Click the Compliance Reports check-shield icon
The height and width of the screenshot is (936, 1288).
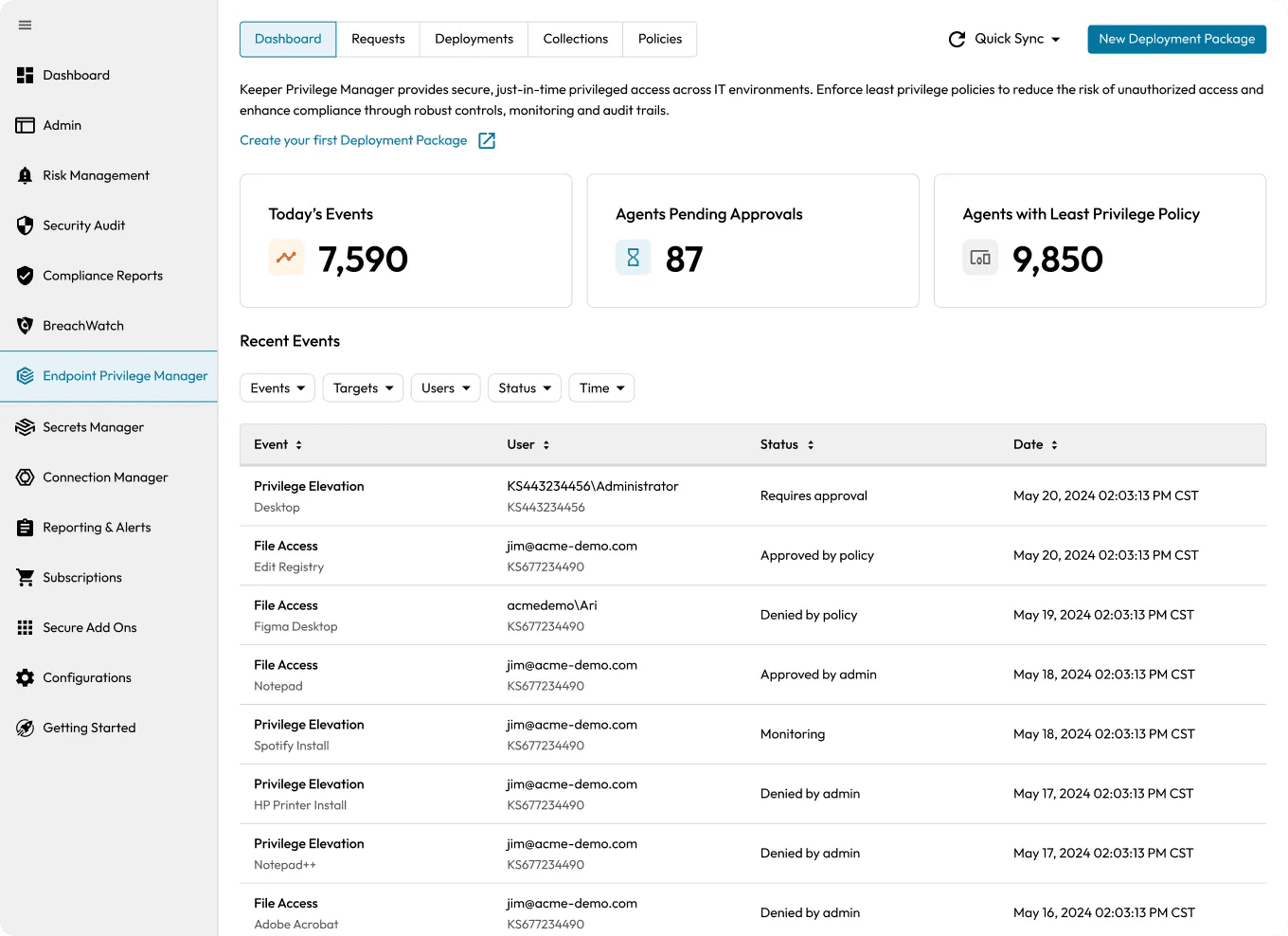pos(26,276)
